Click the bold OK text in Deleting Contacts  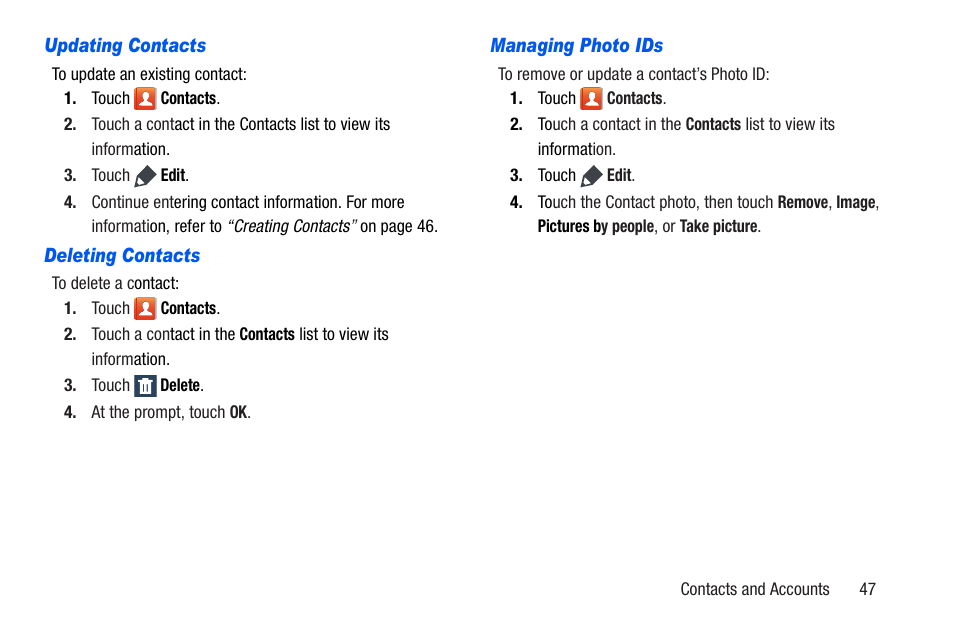pyautogui.click(x=238, y=413)
